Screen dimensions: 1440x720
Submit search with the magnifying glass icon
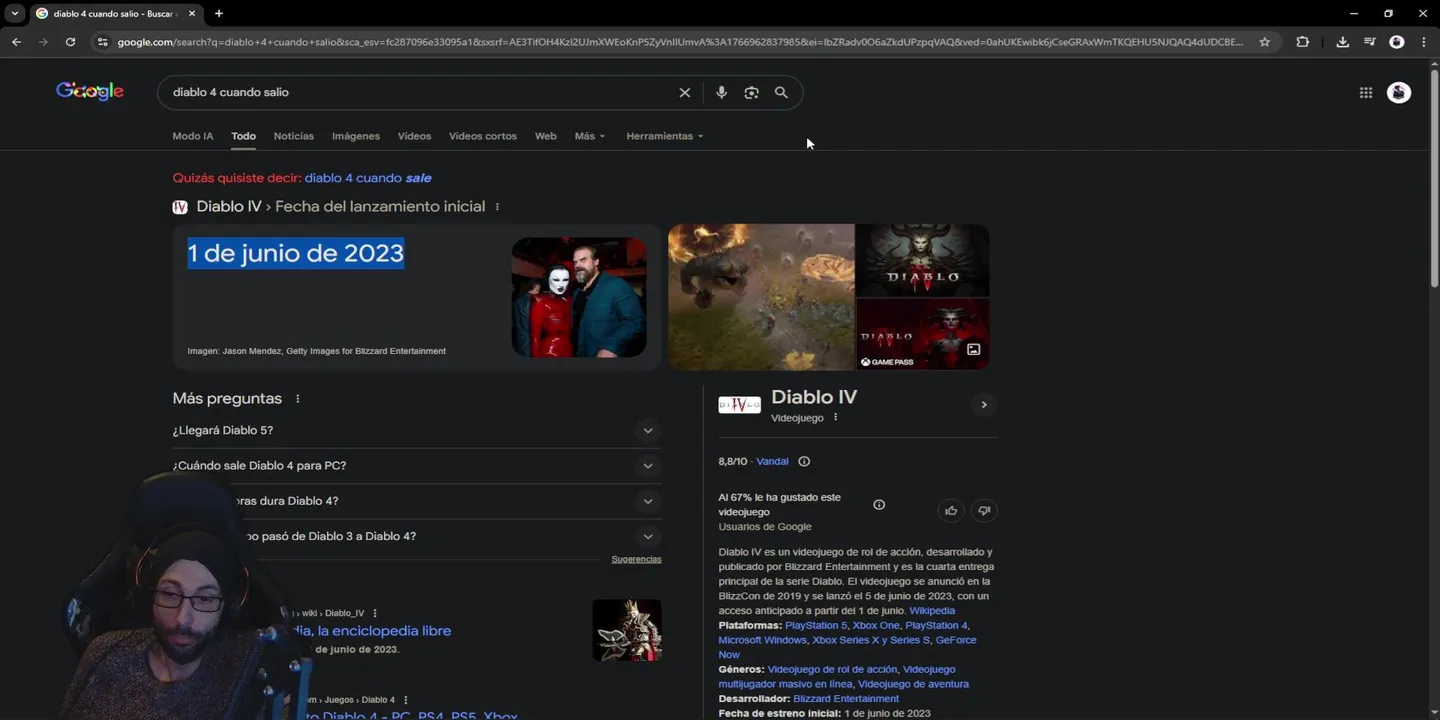click(781, 92)
